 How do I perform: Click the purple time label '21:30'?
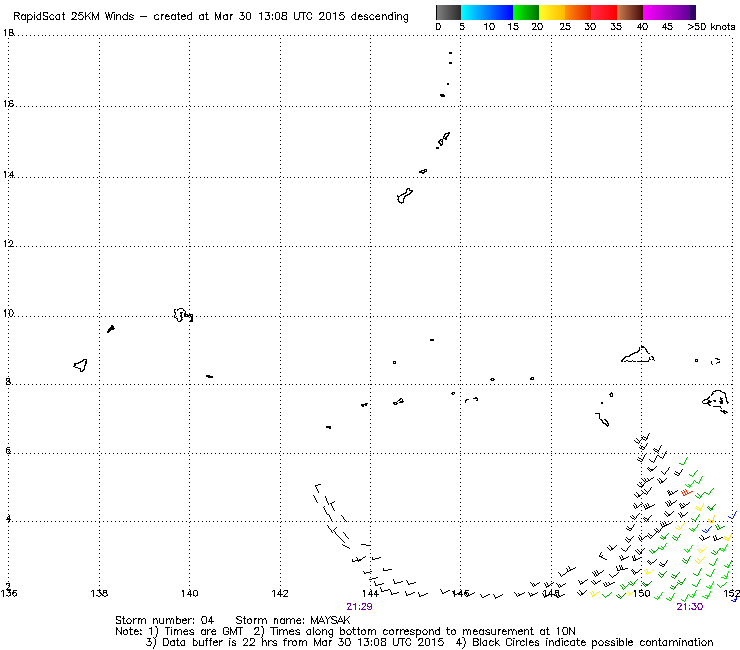pyautogui.click(x=690, y=607)
